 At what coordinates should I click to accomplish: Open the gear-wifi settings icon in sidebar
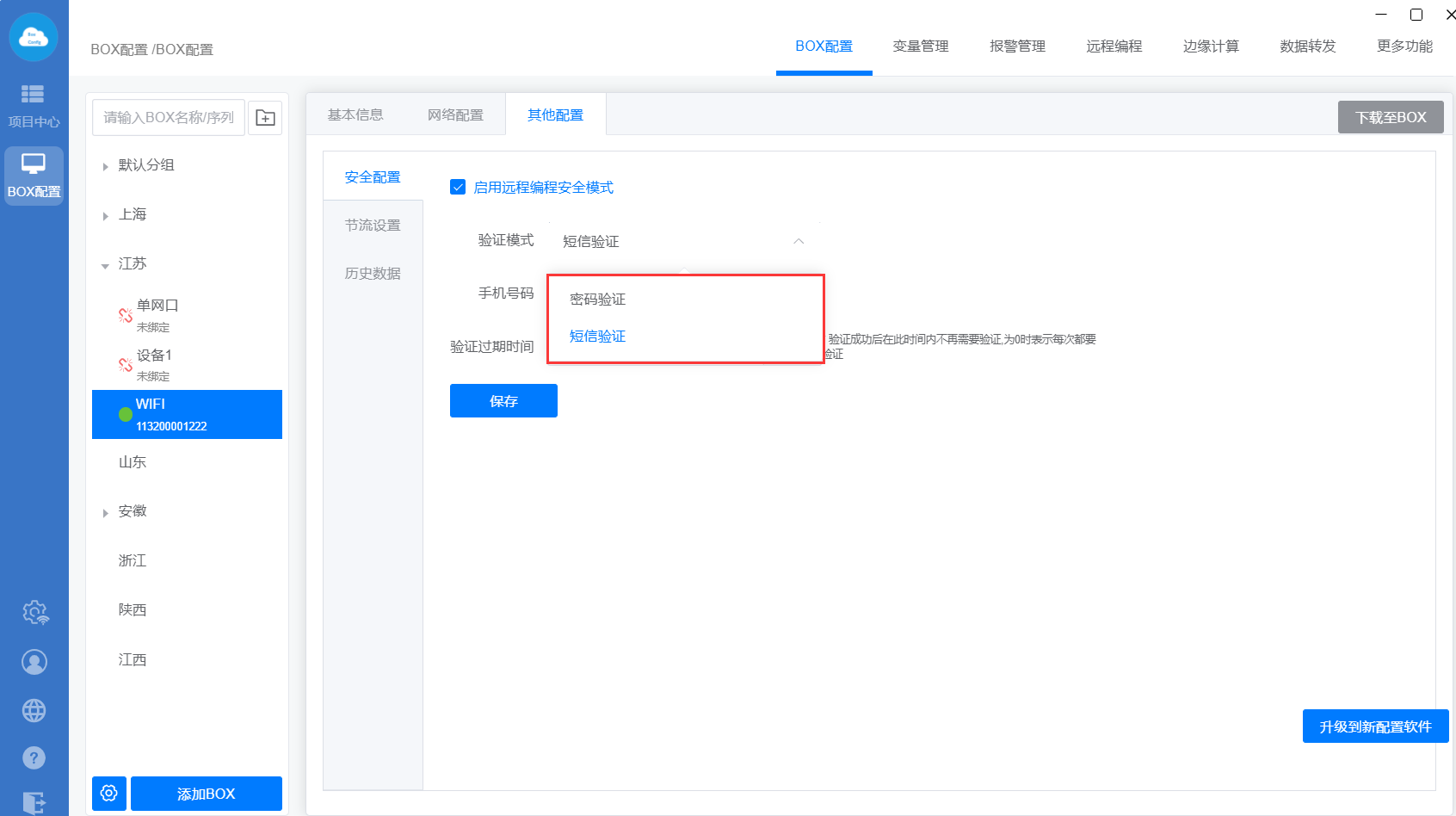pyautogui.click(x=34, y=613)
